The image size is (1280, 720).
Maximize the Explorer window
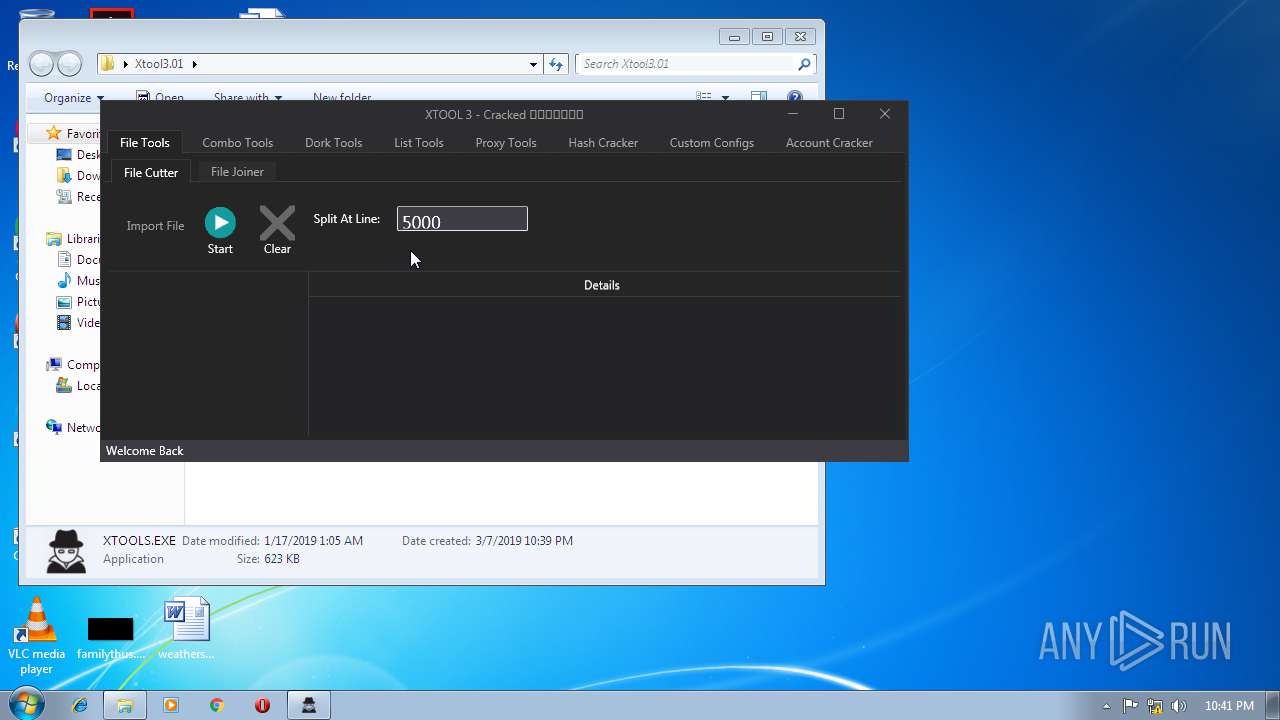pos(767,37)
